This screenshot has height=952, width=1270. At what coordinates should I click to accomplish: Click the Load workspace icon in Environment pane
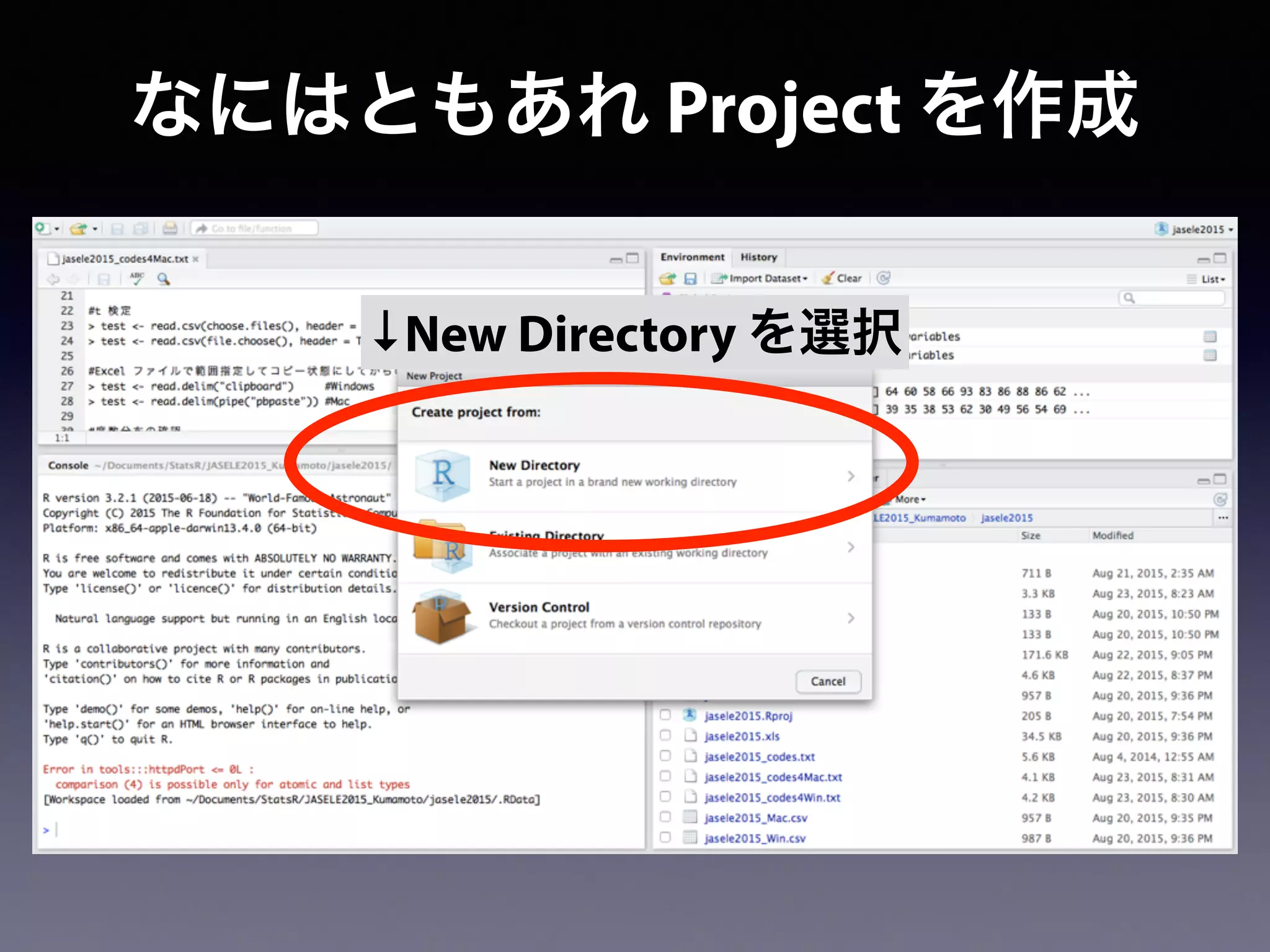tap(668, 278)
